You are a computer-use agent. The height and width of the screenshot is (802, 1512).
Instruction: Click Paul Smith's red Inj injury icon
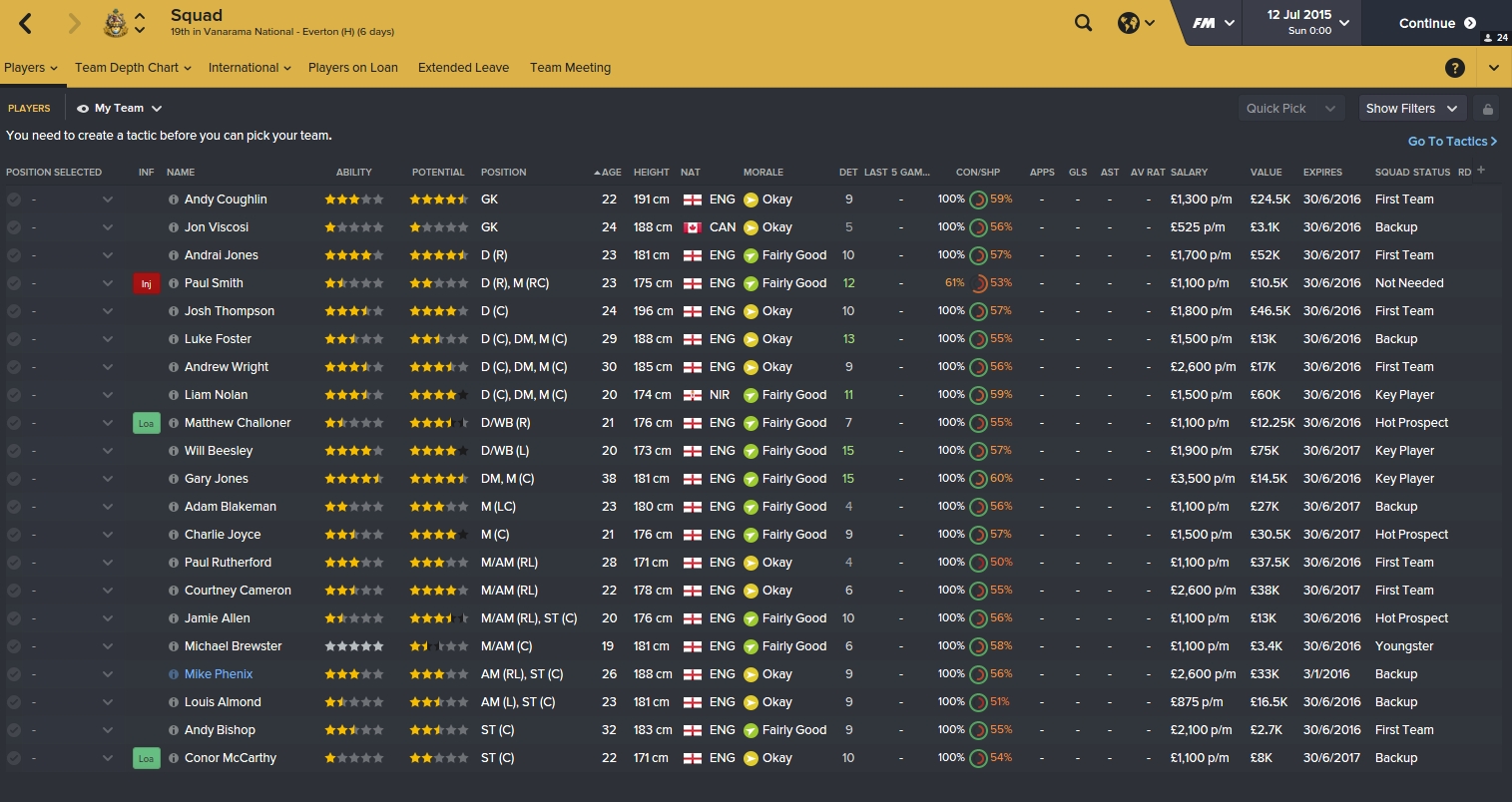pyautogui.click(x=146, y=283)
